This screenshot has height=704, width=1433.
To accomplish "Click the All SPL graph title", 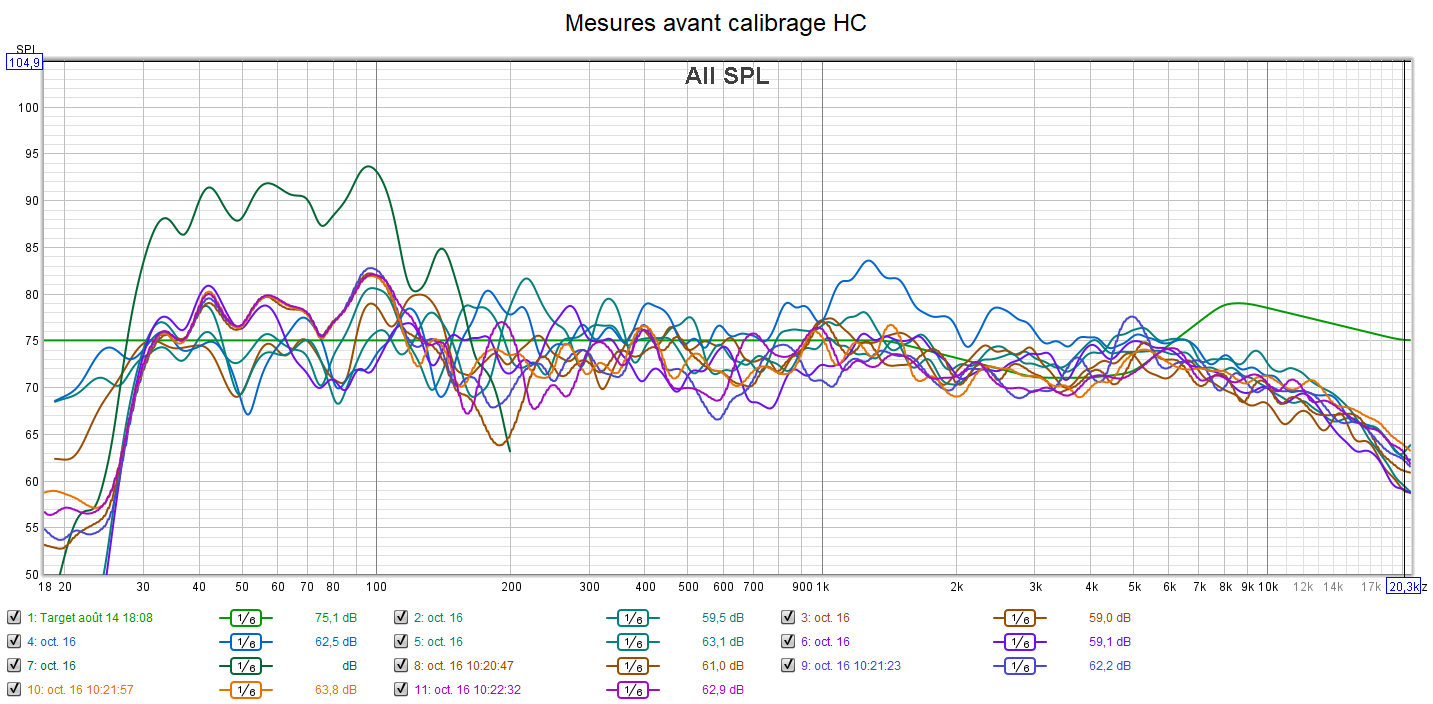I will [x=727, y=76].
